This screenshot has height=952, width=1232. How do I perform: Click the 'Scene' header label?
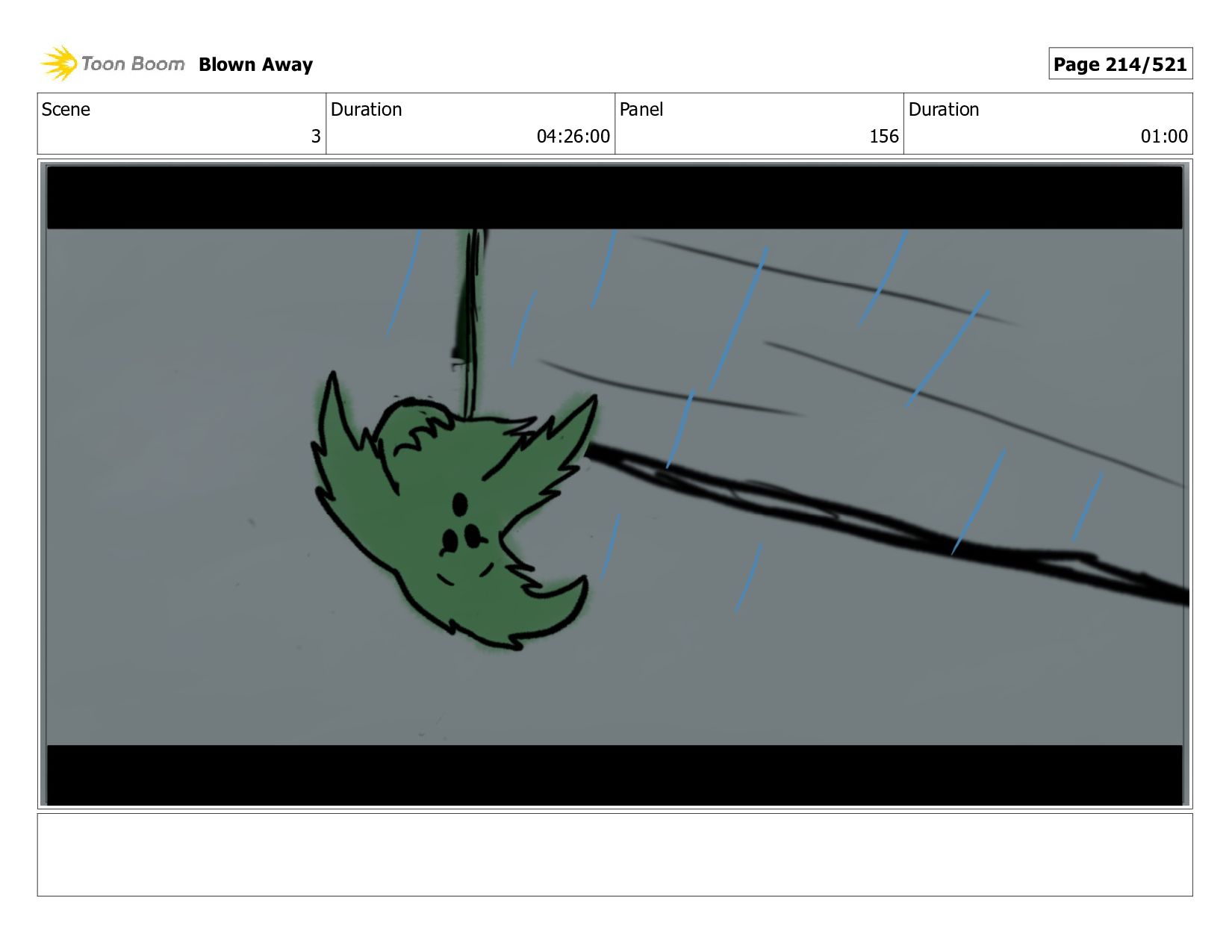[66, 110]
